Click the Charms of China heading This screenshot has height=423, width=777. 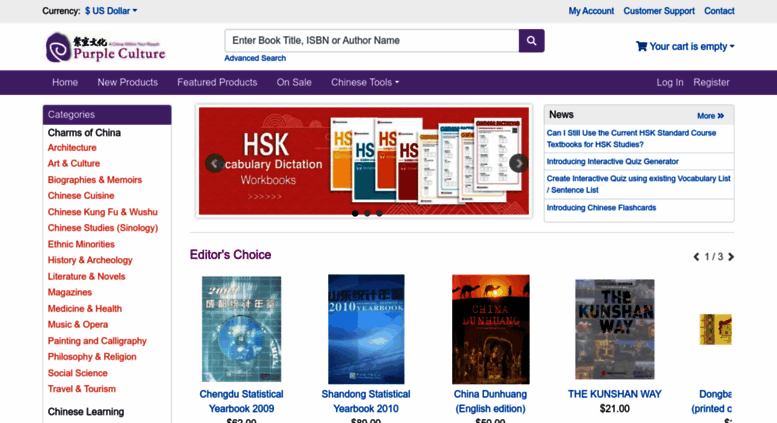coord(84,133)
